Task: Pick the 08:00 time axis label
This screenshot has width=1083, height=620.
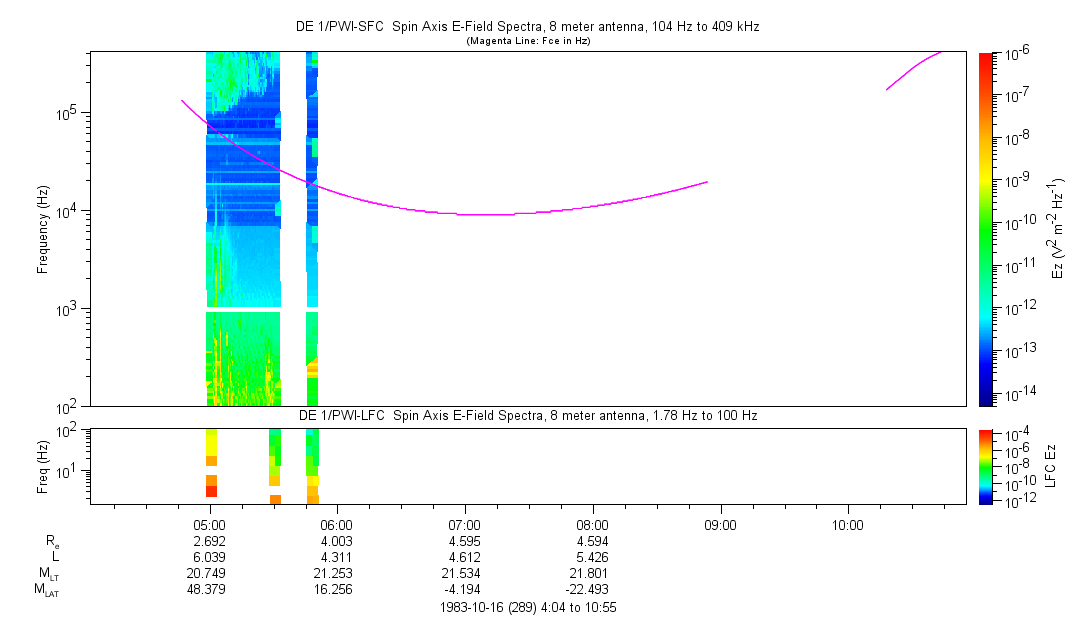Action: [x=592, y=524]
